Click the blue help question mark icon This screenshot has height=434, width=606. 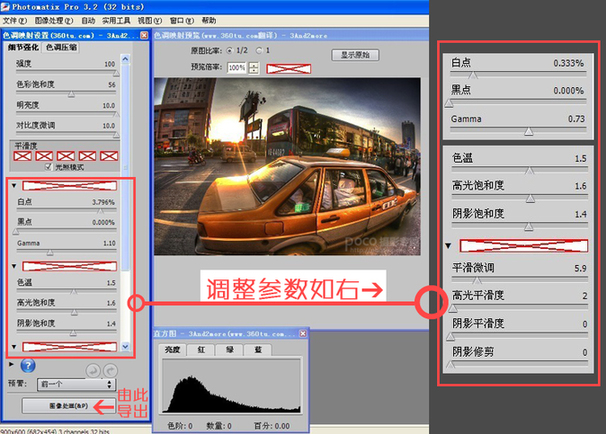(x=28, y=366)
